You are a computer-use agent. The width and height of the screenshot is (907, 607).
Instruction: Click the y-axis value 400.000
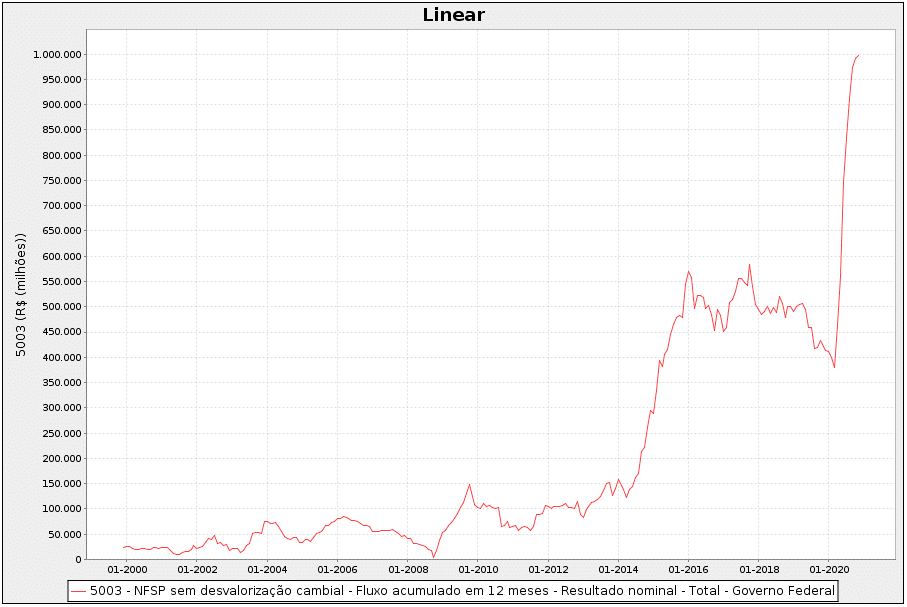coord(61,358)
